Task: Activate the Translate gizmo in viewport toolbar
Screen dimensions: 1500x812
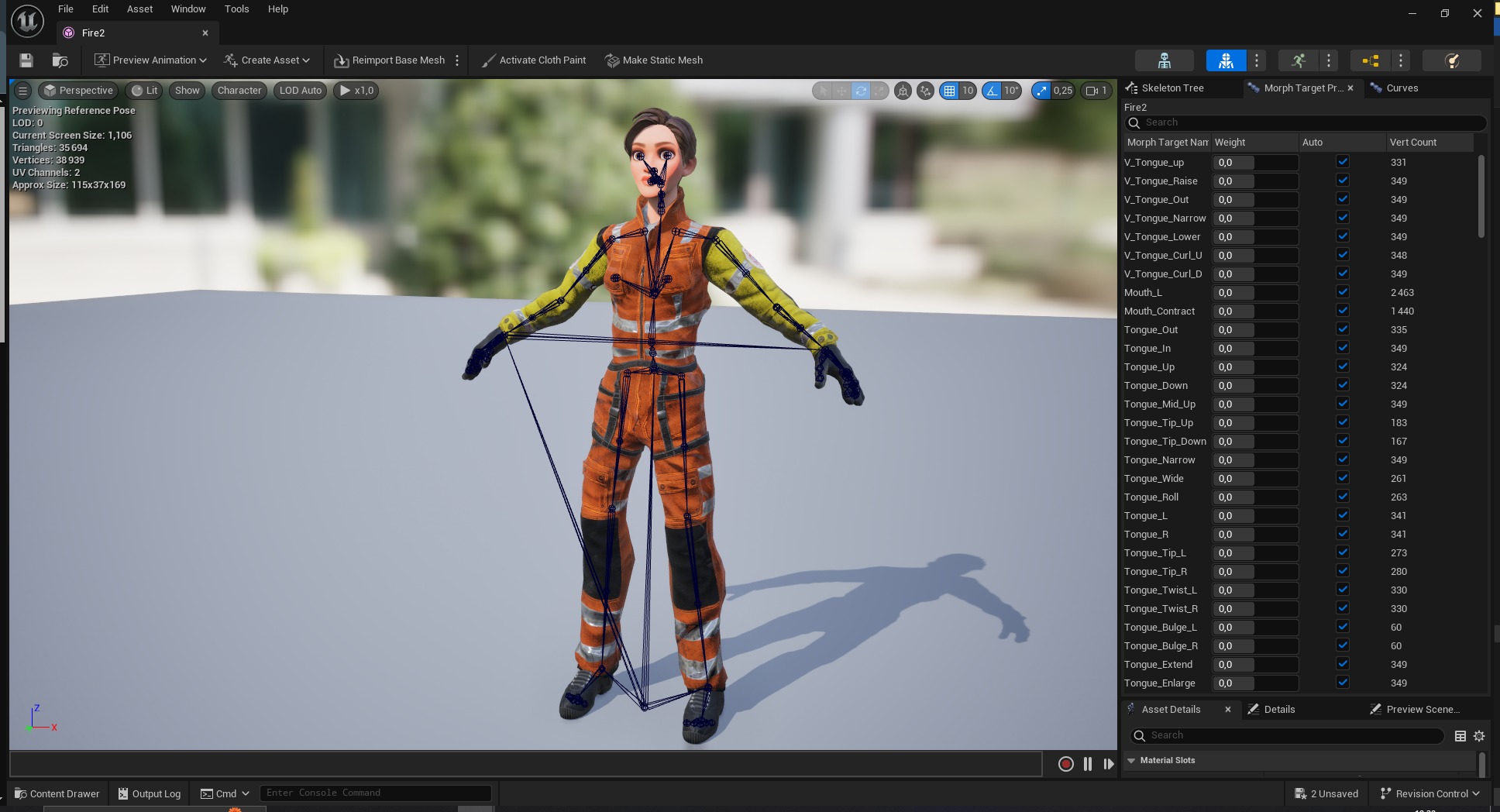Action: coord(841,91)
